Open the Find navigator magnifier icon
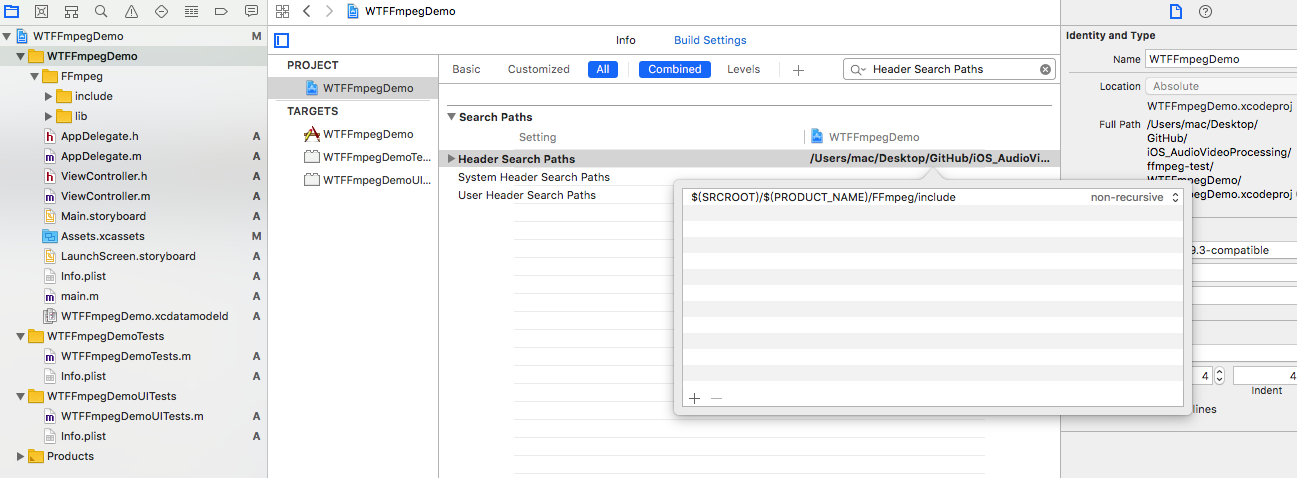 coord(101,12)
